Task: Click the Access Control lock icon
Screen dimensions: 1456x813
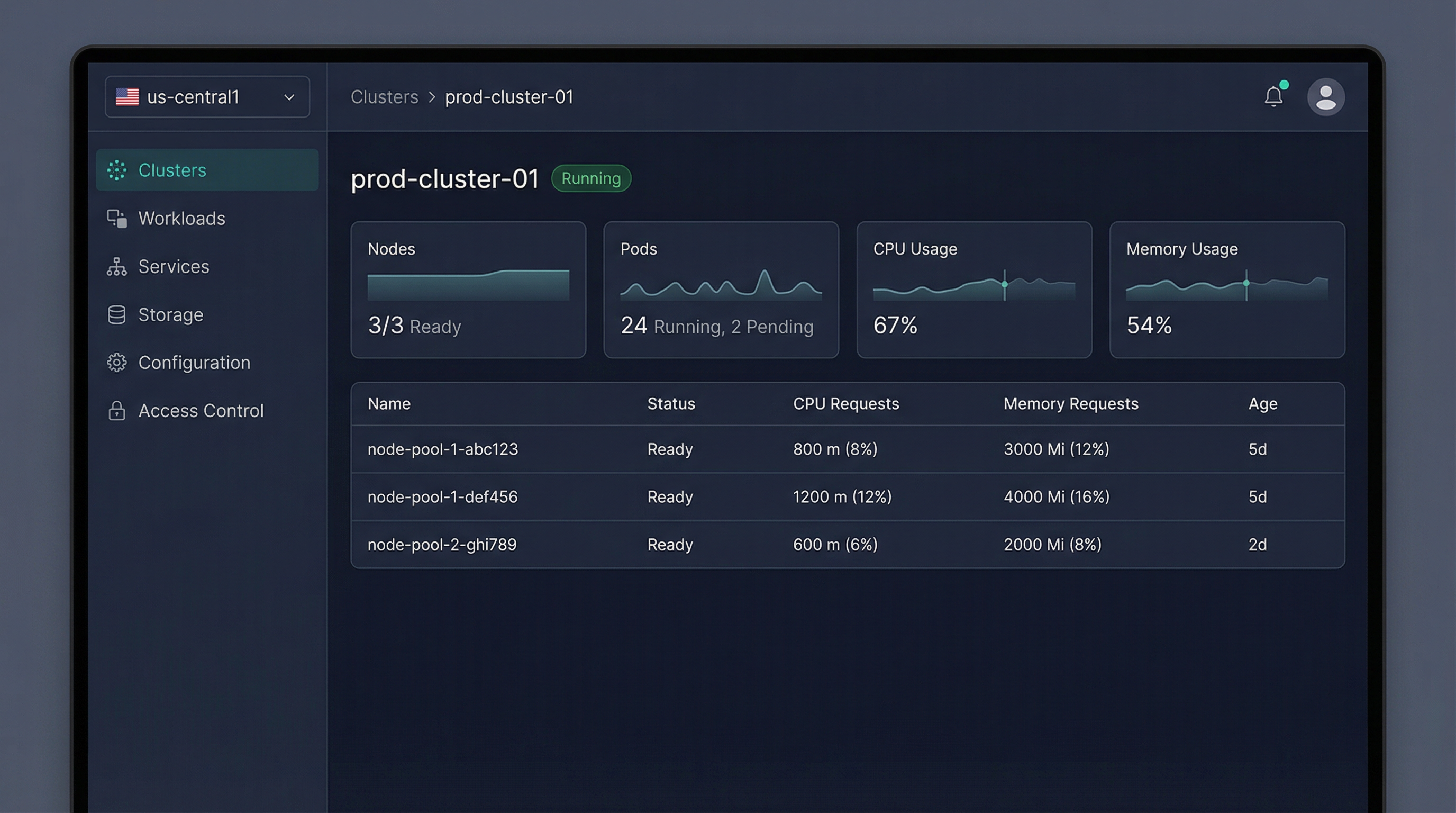Action: point(116,410)
